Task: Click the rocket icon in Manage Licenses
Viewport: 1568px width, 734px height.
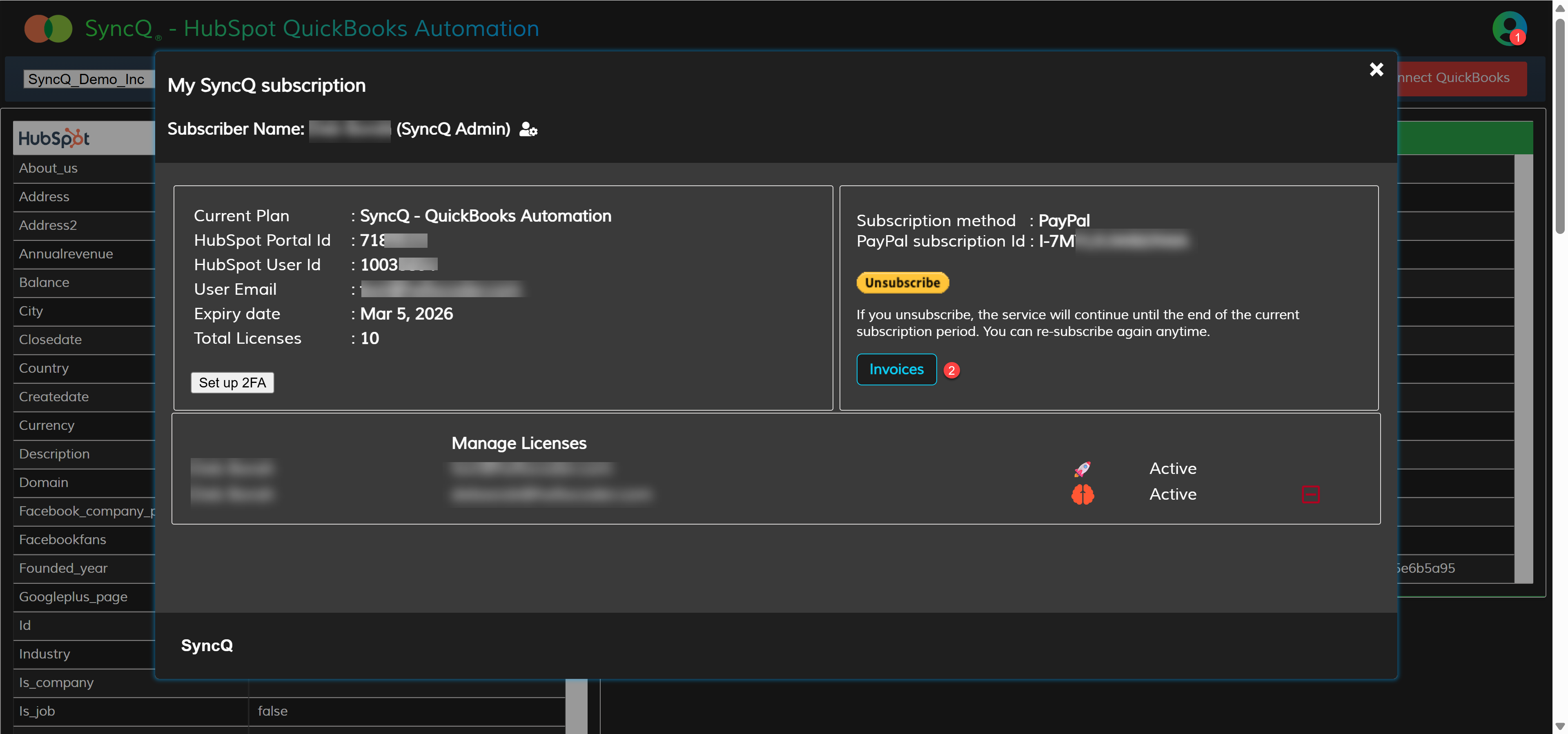Action: [1082, 469]
